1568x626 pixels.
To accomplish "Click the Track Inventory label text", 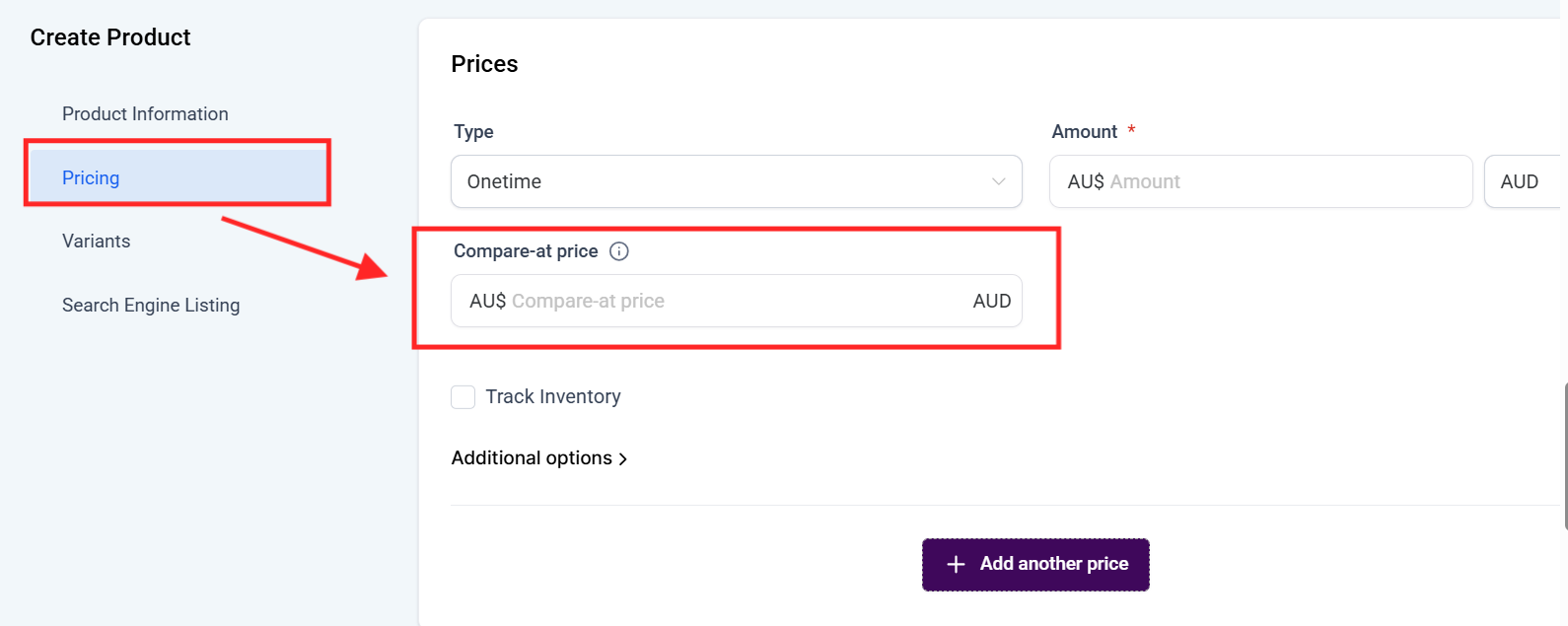I will coord(552,396).
